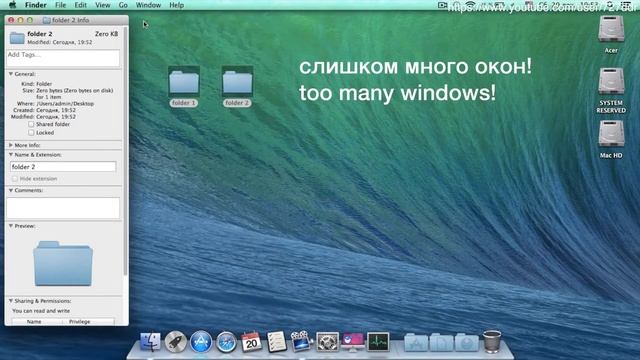
Task: Collapse the Comments section
Action: [x=11, y=190]
